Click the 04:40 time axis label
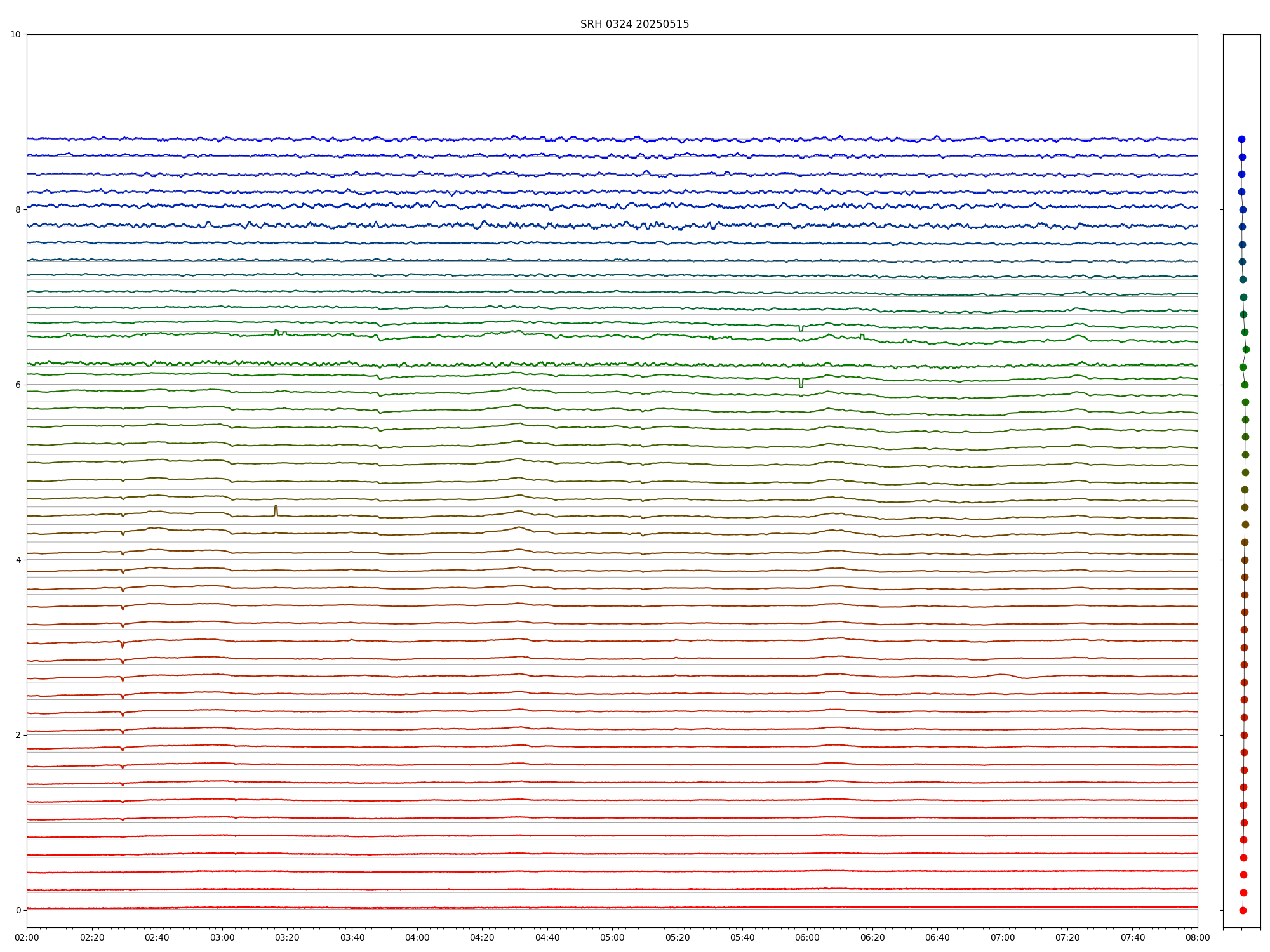This screenshot has width=1270, height=952. 547,937
